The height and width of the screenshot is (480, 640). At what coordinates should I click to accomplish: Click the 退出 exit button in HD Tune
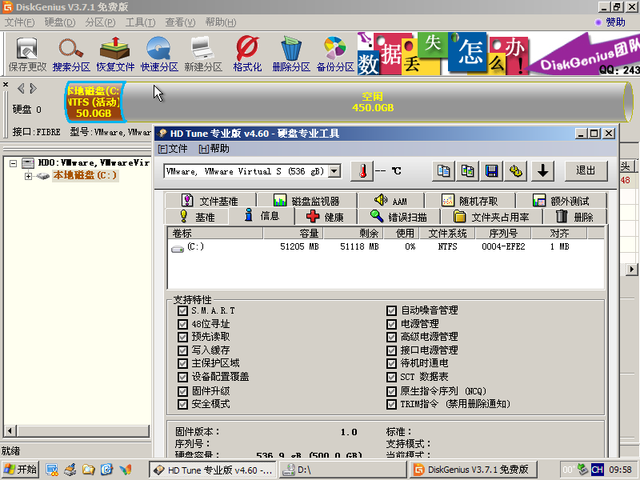click(586, 171)
